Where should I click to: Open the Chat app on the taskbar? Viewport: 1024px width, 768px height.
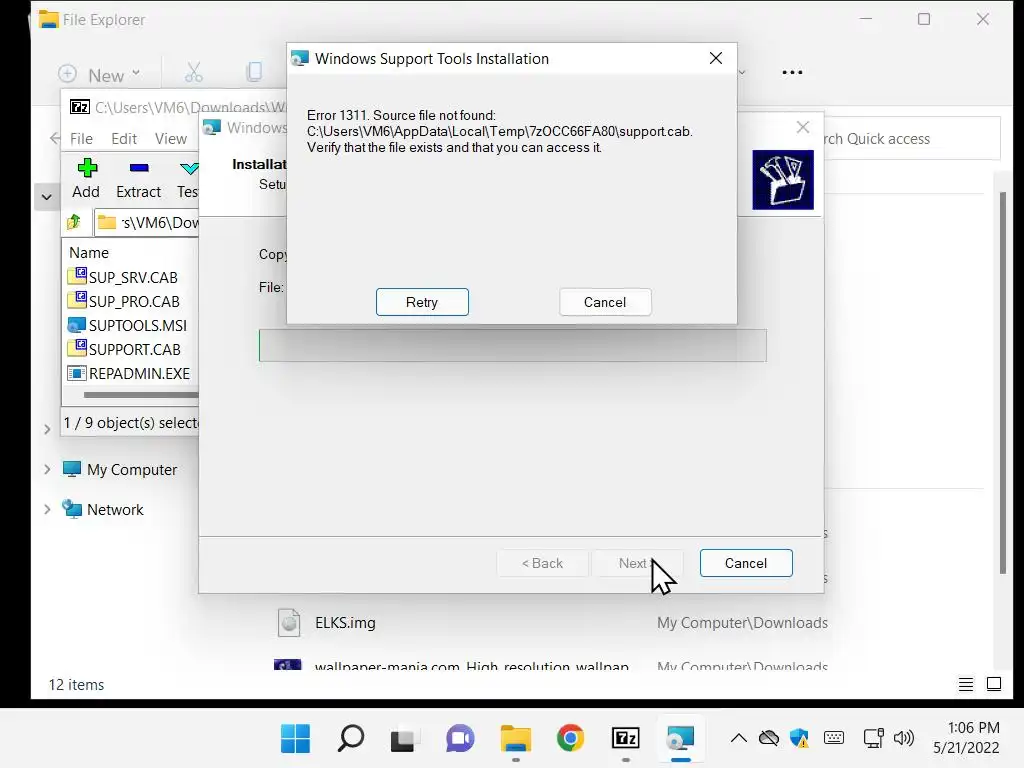click(x=460, y=739)
